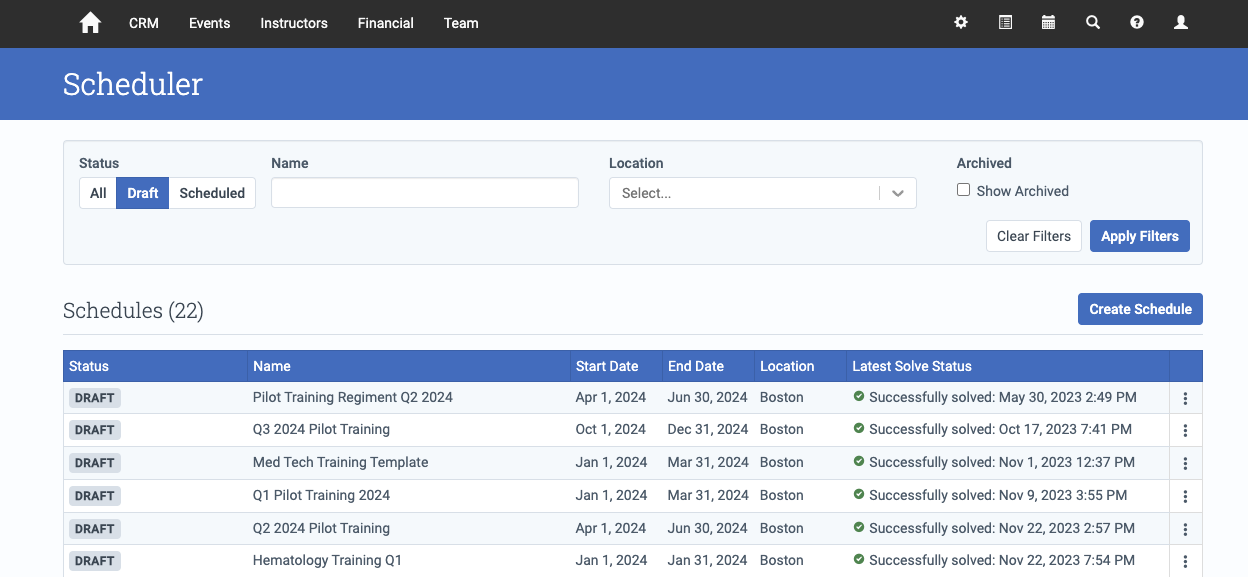The image size is (1248, 577).
Task: Open actions menu for Q1 Pilot Training 2024
Action: coord(1185,496)
